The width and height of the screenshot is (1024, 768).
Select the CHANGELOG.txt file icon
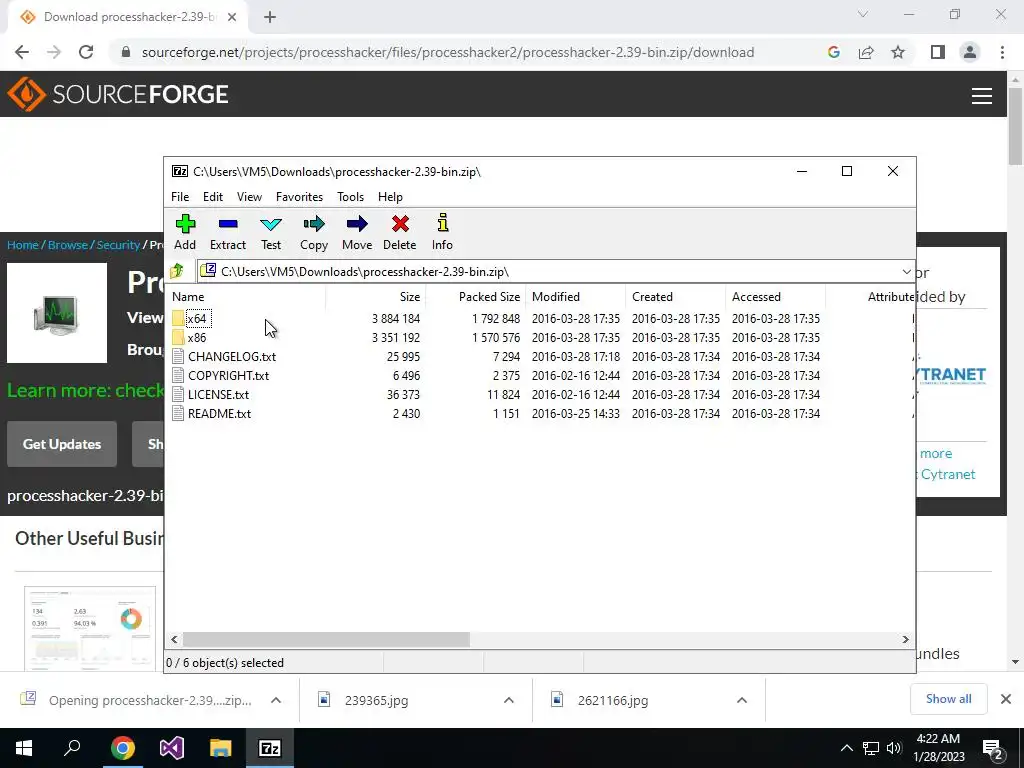tap(178, 357)
